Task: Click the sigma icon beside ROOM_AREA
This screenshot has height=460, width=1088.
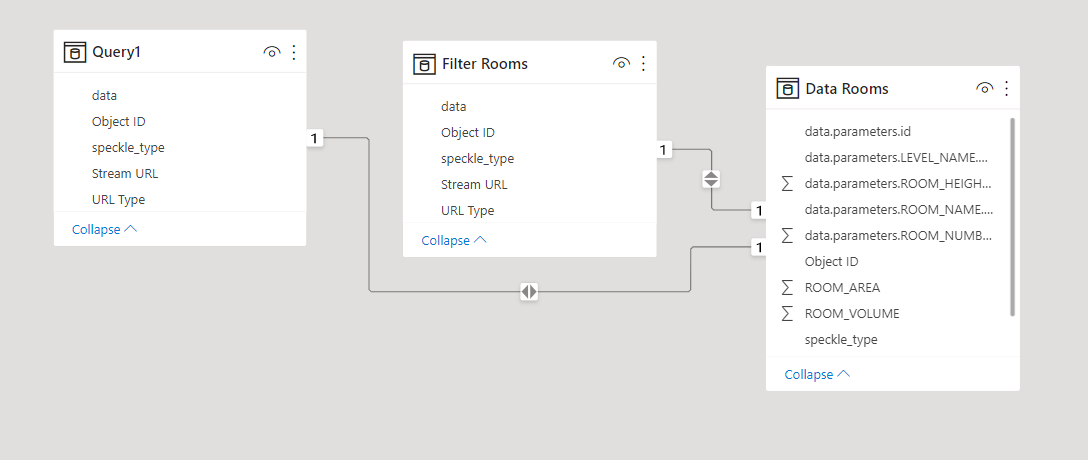Action: click(787, 287)
